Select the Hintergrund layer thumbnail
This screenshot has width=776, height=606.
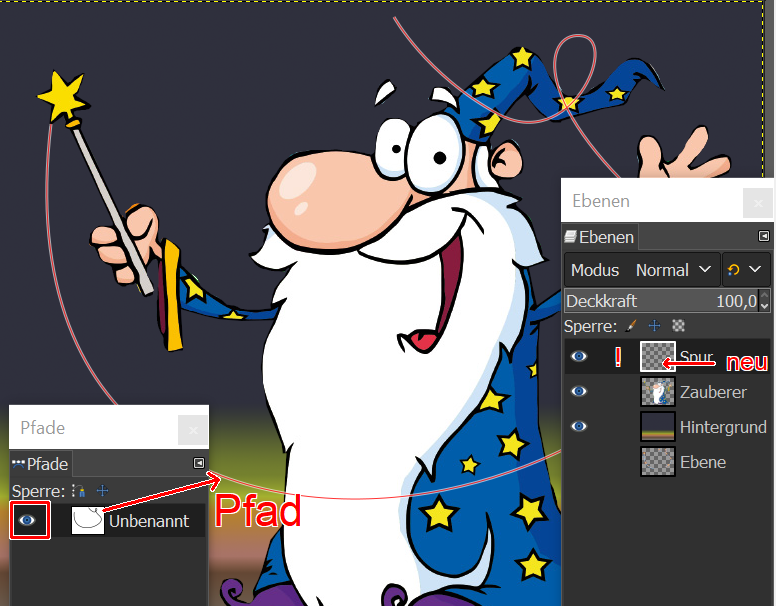click(x=657, y=427)
